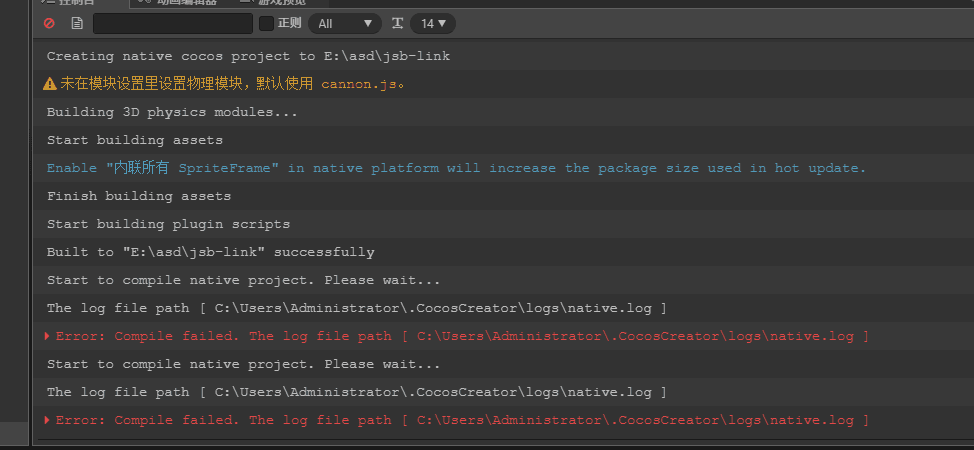Viewport: 974px width, 450px height.
Task: Expand the first Compile failed error
Action: 47,336
